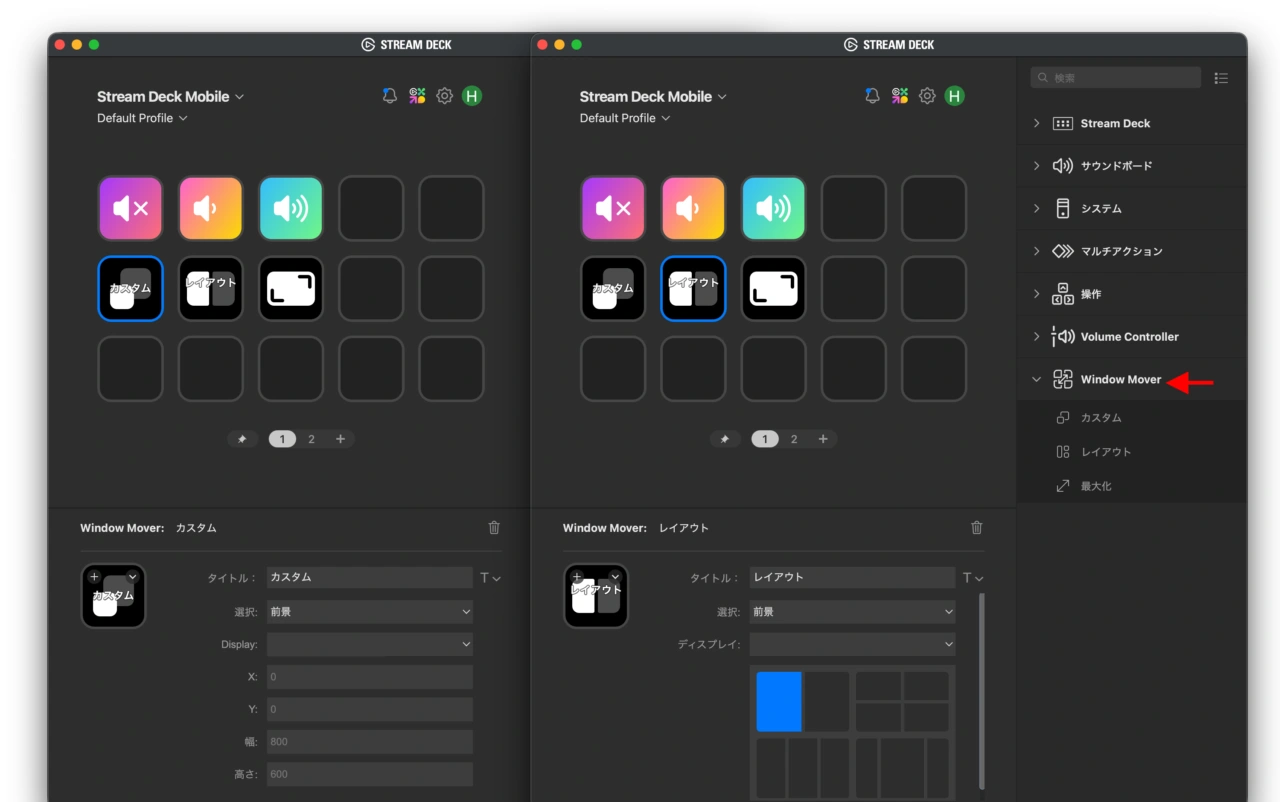Select the muted speaker key on the grid
This screenshot has width=1280, height=802.
[x=130, y=208]
